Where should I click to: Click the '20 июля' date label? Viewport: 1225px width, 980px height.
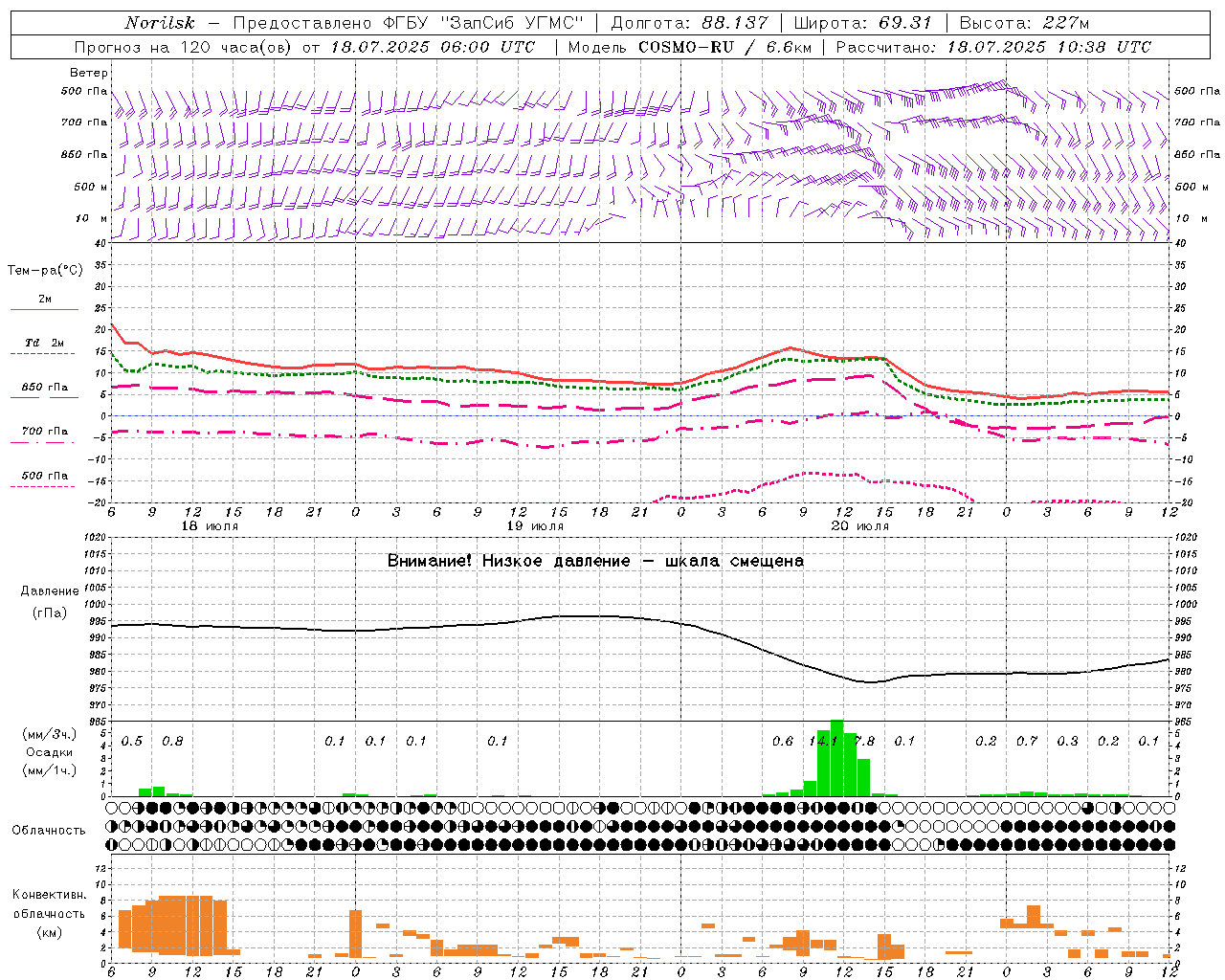859,525
